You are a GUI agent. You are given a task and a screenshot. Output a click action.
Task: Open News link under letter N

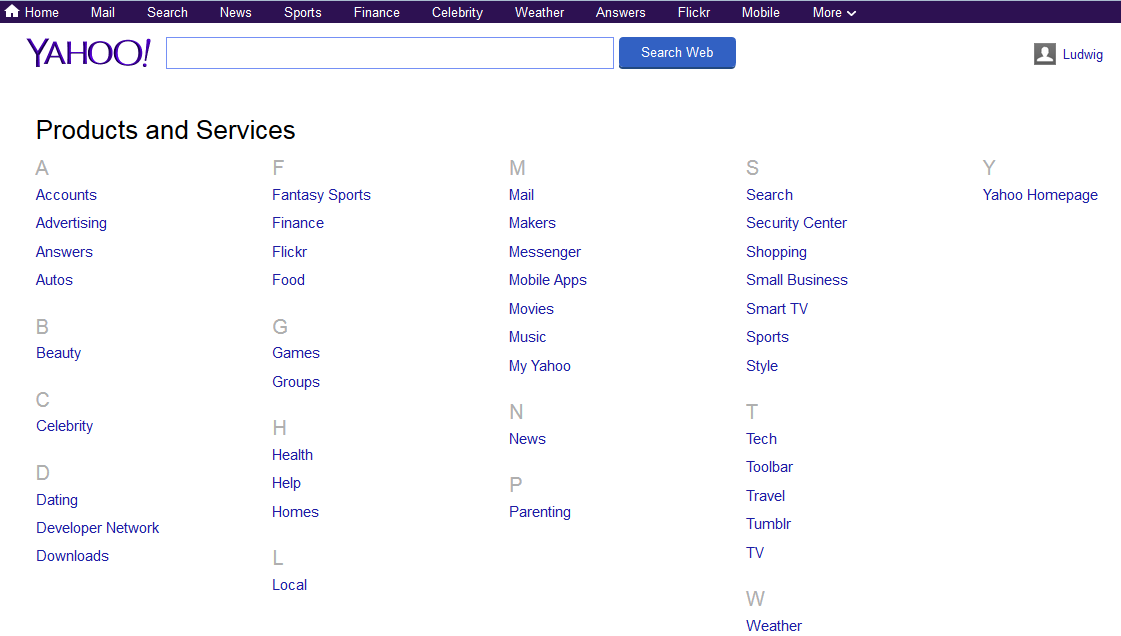(x=528, y=439)
